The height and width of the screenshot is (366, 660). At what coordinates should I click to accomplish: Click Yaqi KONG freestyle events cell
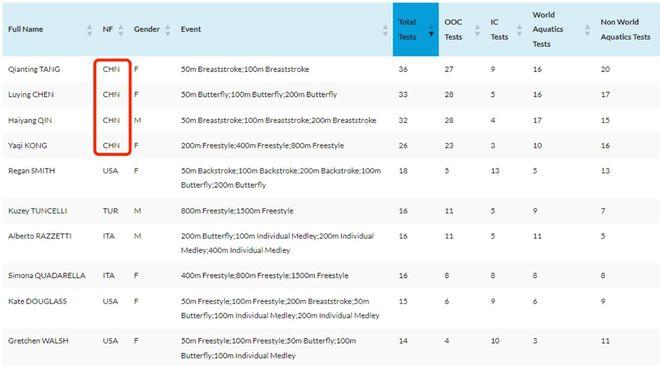coord(262,146)
